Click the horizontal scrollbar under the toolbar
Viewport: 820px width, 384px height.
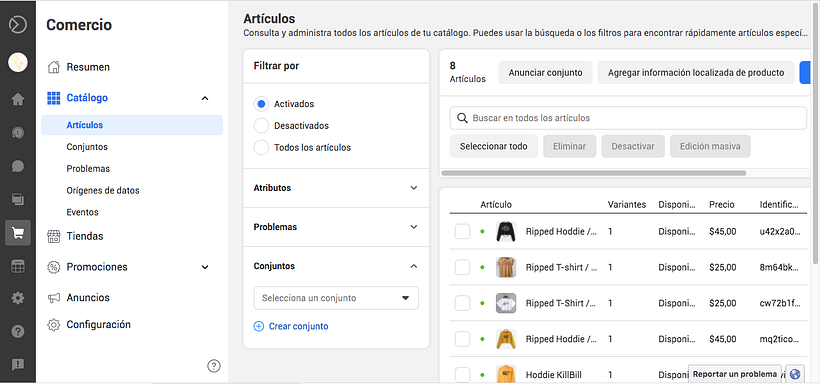pos(594,173)
